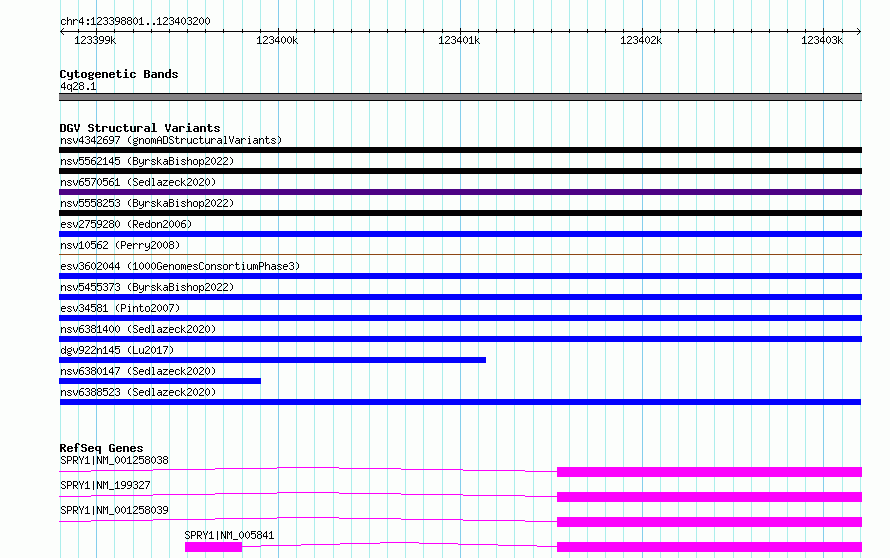Click the blue esv3602044 variant bar
890x558 pixels.
click(x=460, y=276)
